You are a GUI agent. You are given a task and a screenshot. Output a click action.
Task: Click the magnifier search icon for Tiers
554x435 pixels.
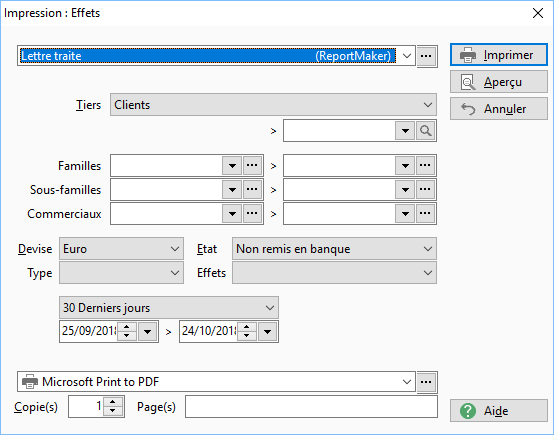[425, 131]
